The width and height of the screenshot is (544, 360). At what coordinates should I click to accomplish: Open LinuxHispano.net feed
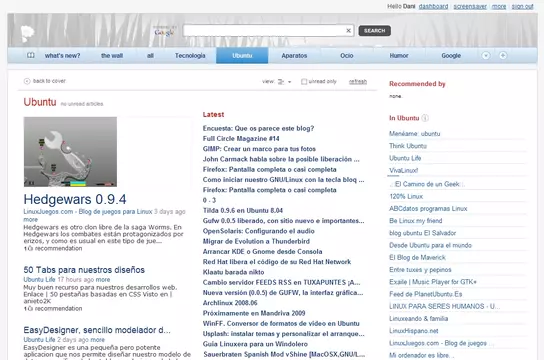click(x=414, y=331)
